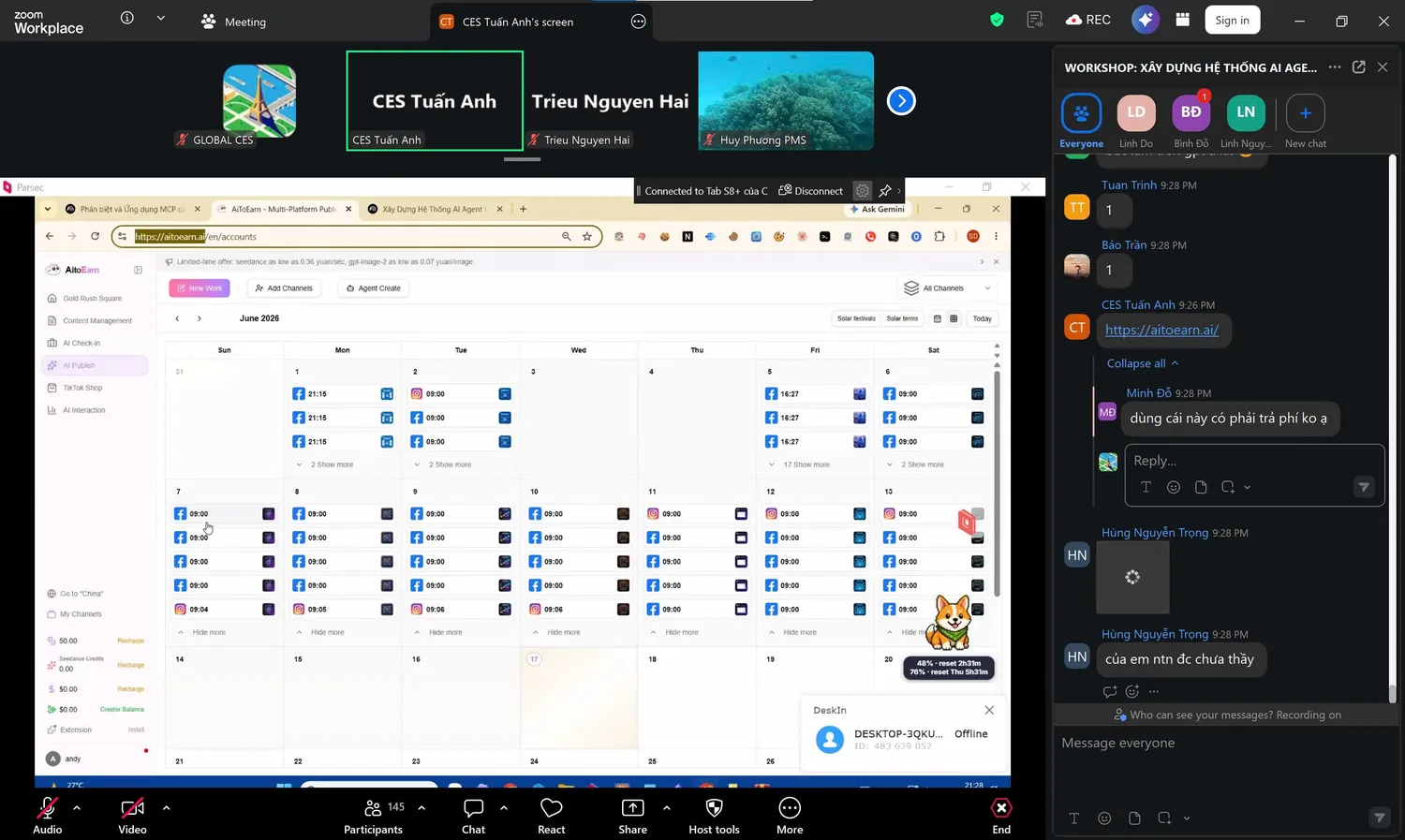The height and width of the screenshot is (840, 1405).
Task: Open more options for CES Tuấn Anh's screen
Action: point(639,22)
